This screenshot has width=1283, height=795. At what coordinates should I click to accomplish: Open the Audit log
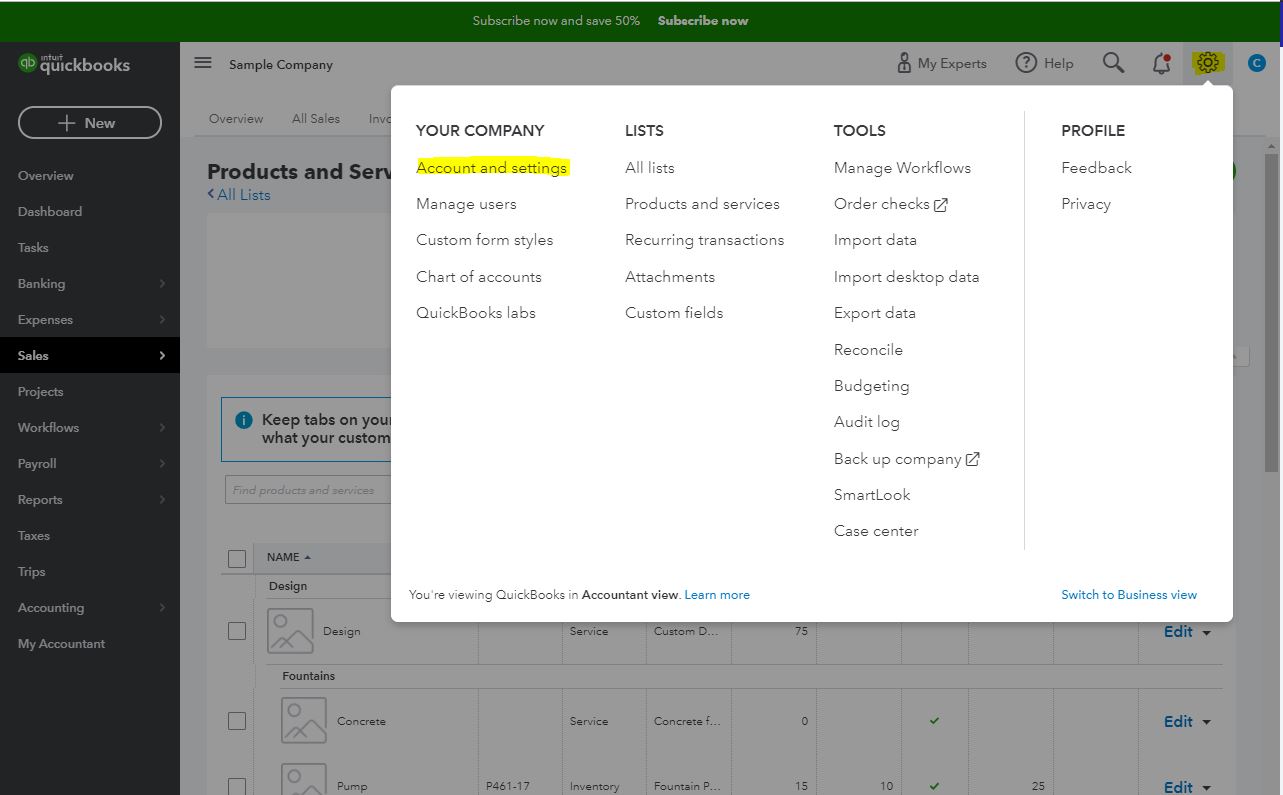pyautogui.click(x=867, y=422)
